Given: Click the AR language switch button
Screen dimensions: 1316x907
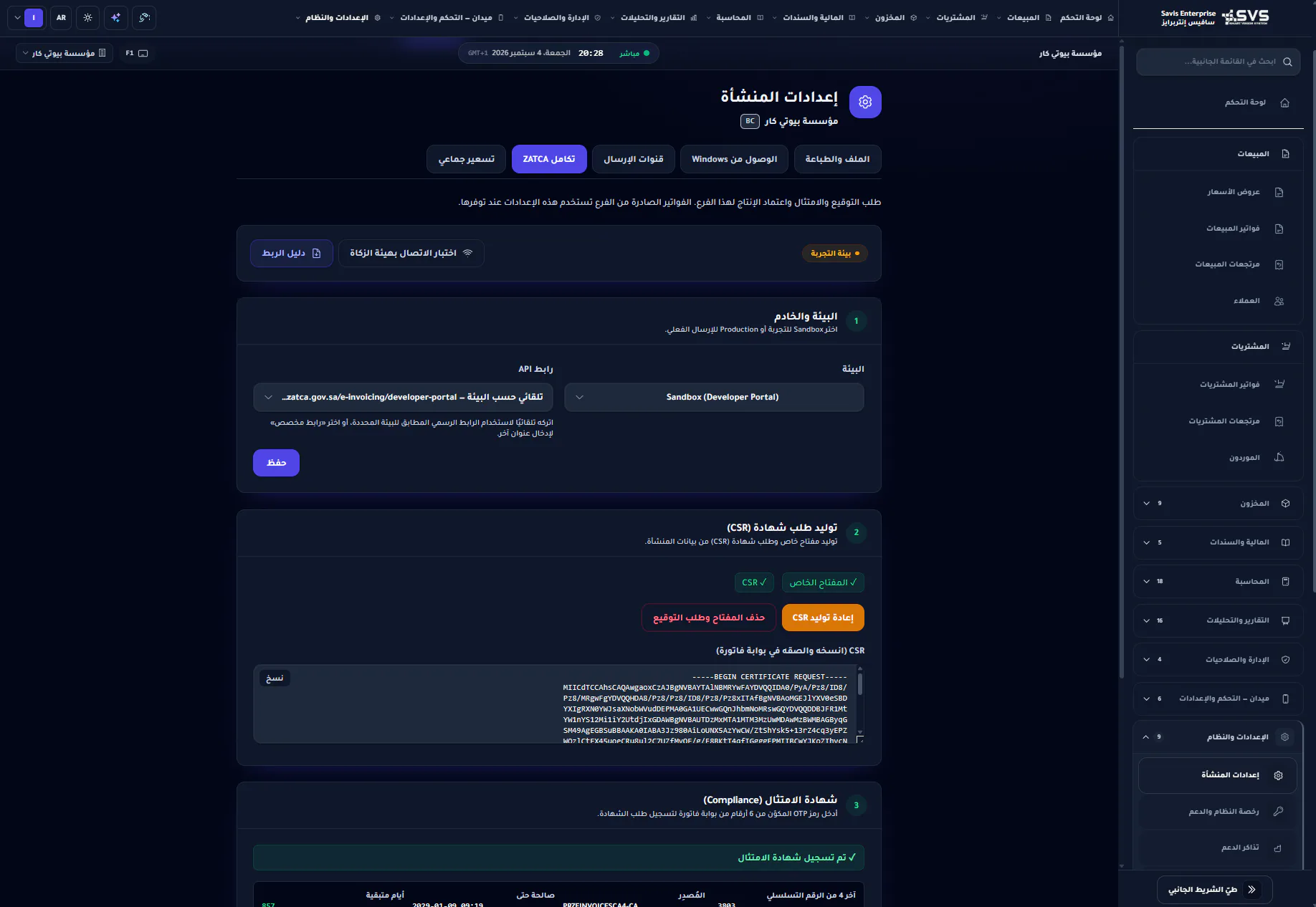Looking at the screenshot, I should pos(62,18).
